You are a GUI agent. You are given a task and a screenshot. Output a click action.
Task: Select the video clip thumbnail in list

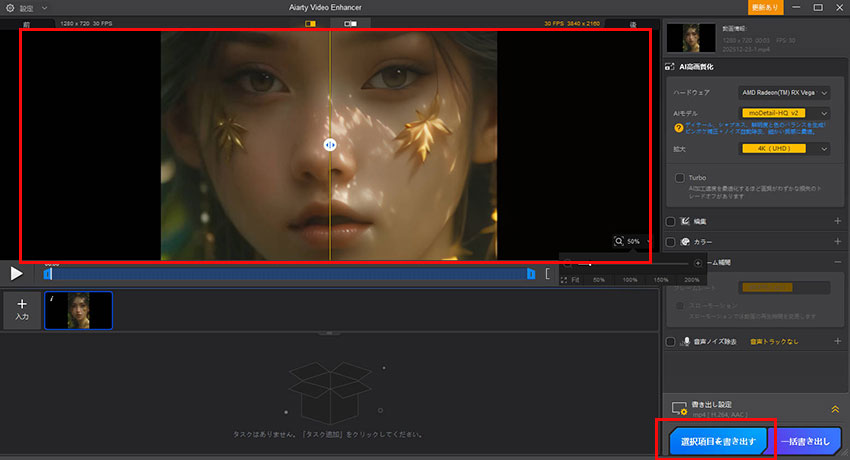(x=78, y=310)
